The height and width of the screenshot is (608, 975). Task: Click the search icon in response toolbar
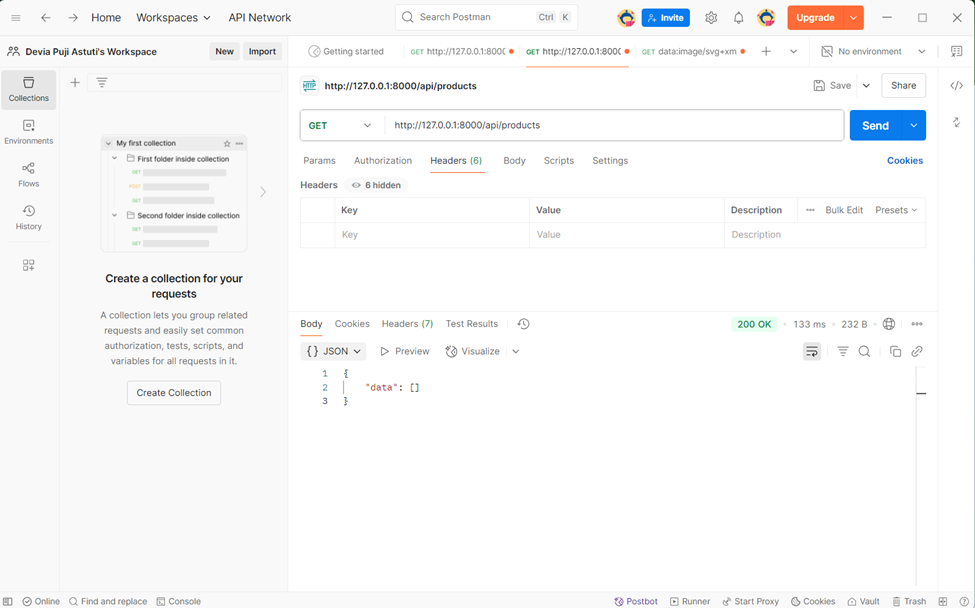point(864,352)
